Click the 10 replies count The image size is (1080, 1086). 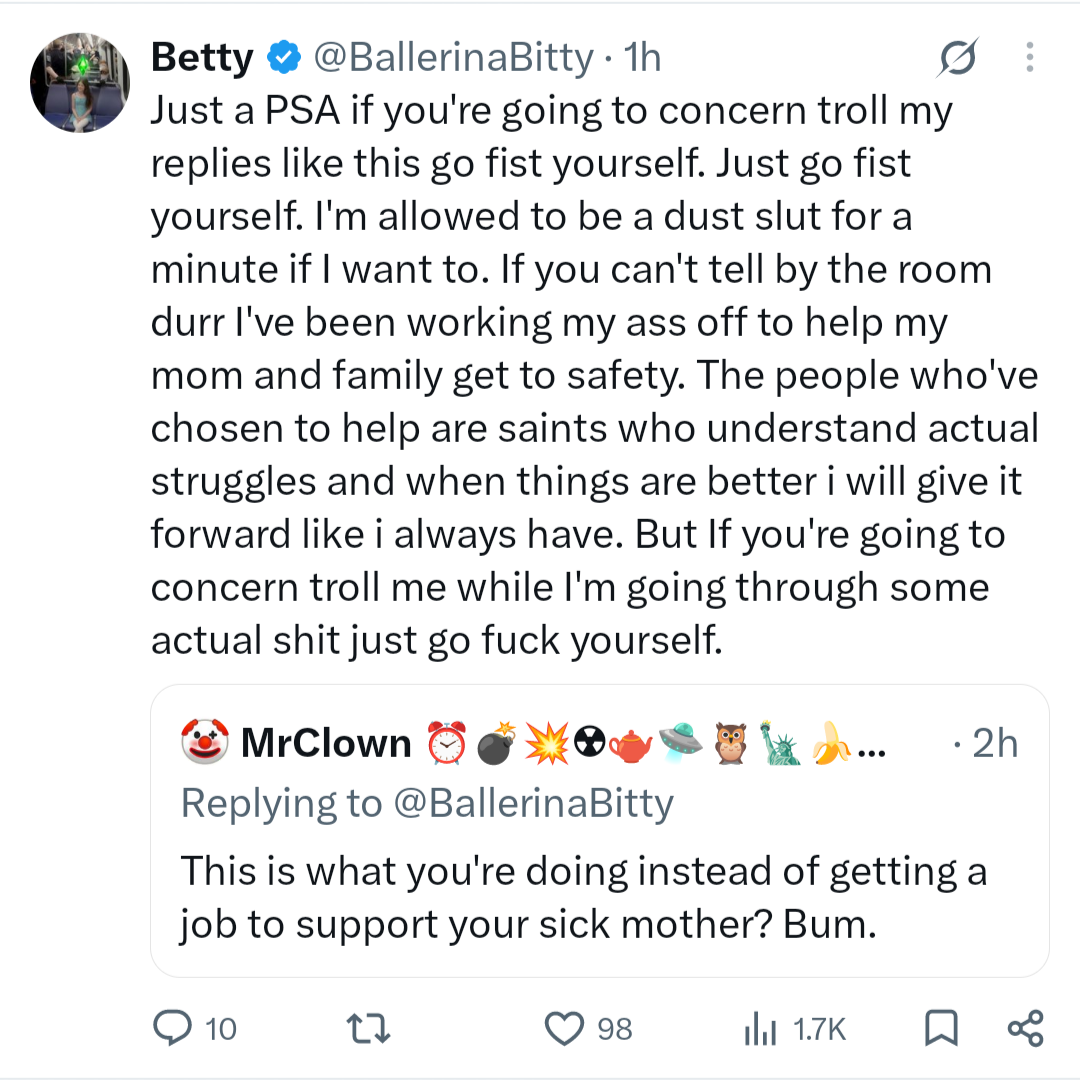point(221,1029)
